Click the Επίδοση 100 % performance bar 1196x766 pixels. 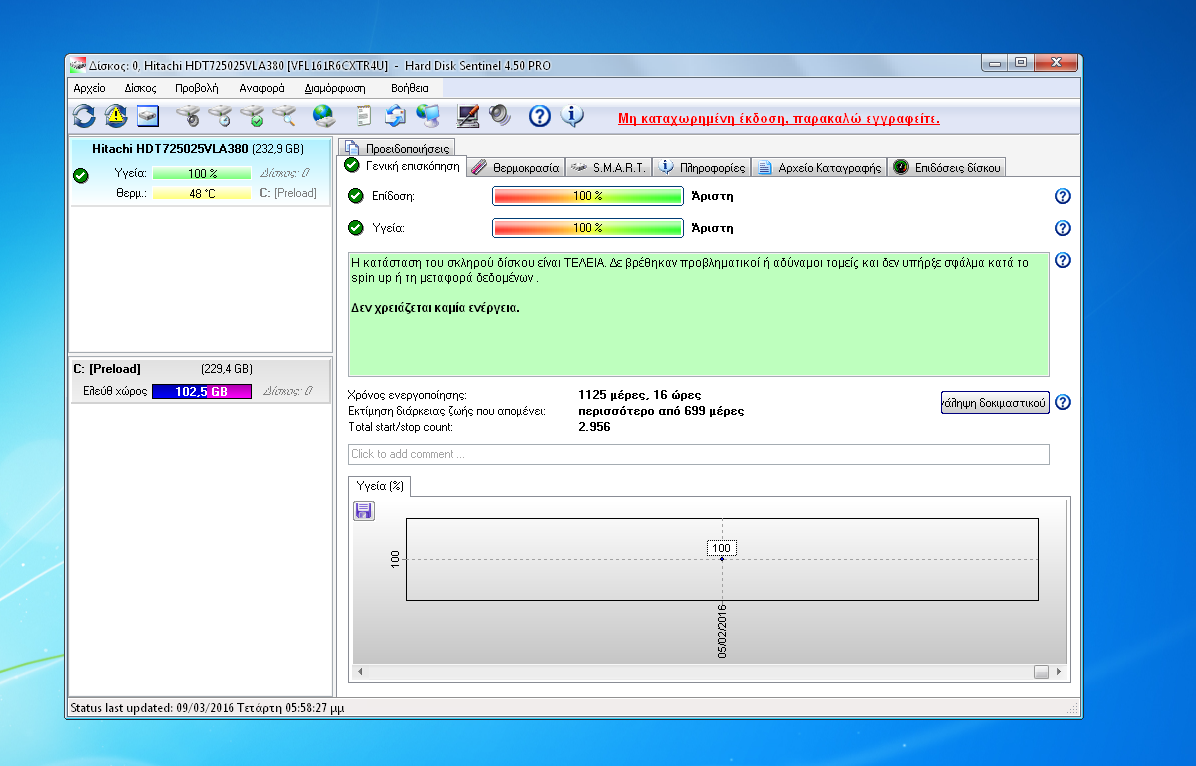point(587,196)
